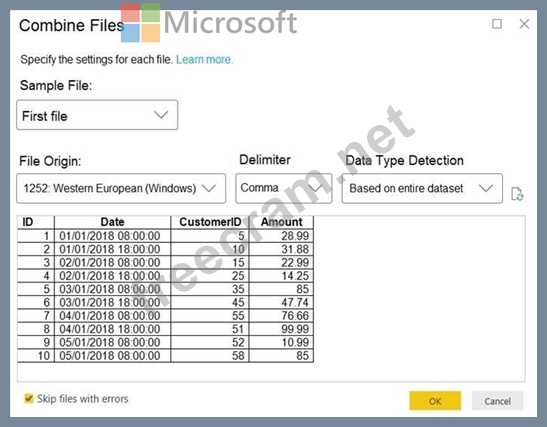Select the CustomerID column header
547x427 pixels.
[210, 222]
